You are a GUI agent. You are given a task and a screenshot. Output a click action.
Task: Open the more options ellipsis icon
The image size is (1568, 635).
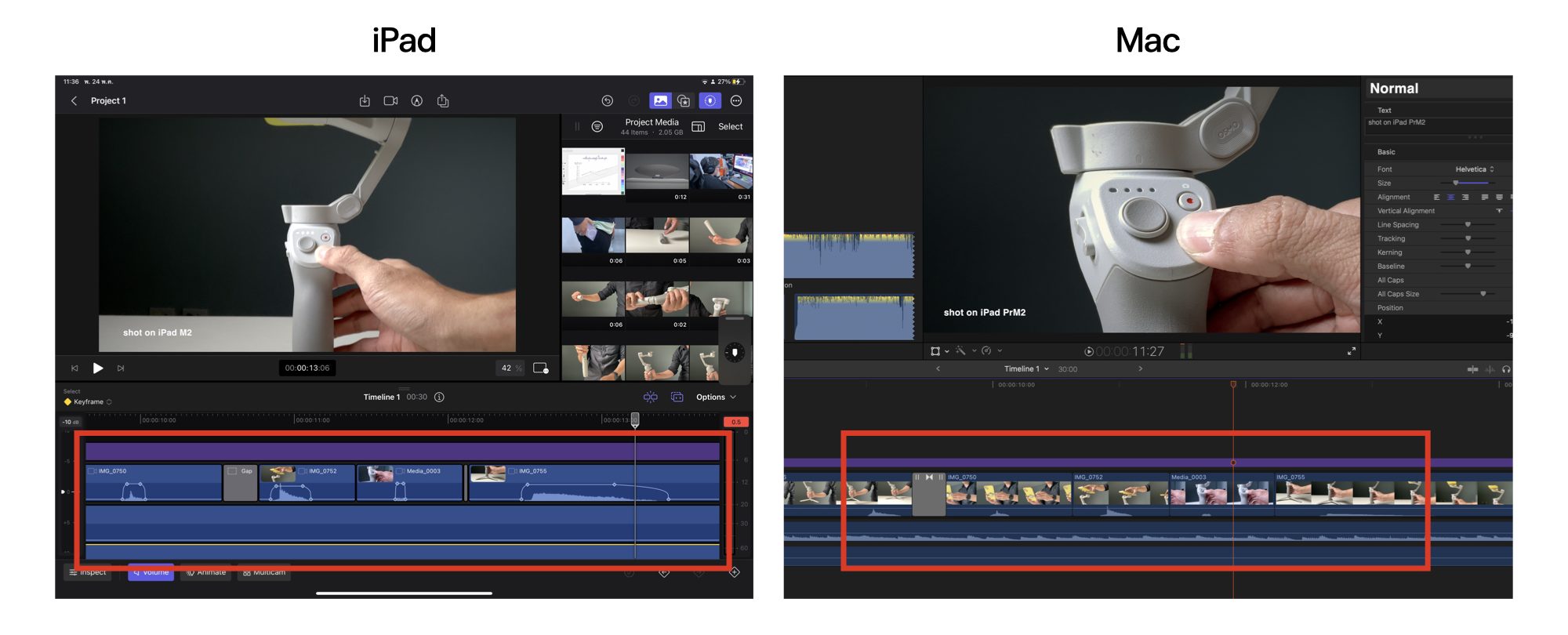736,101
